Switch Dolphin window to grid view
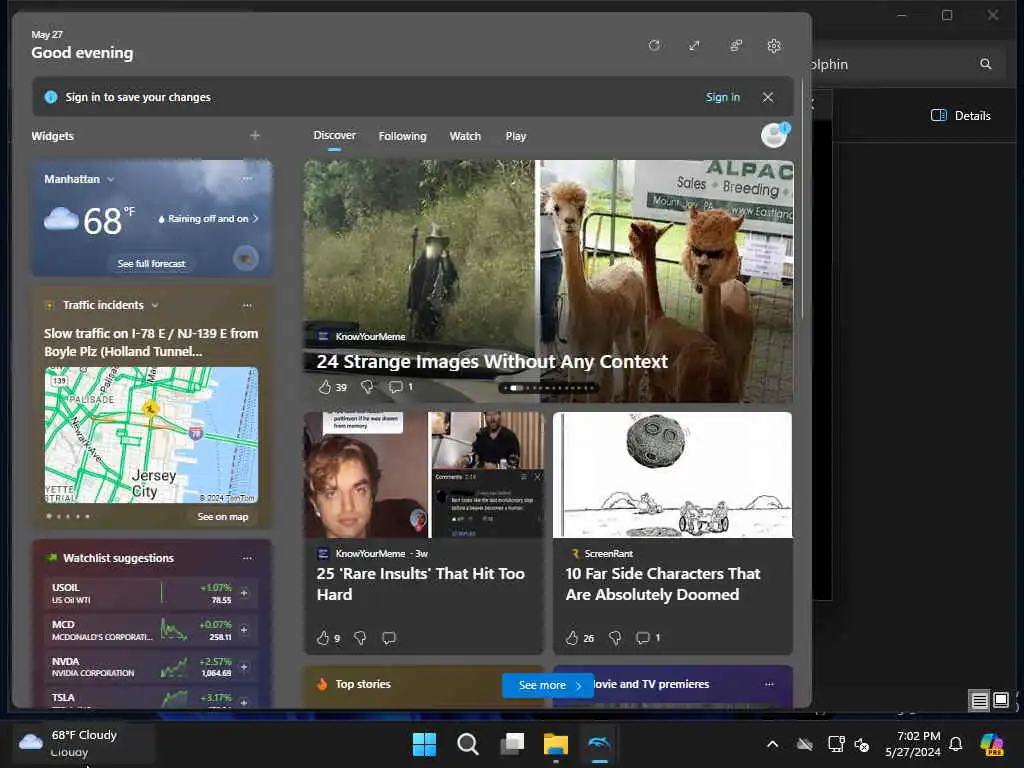 point(1000,700)
